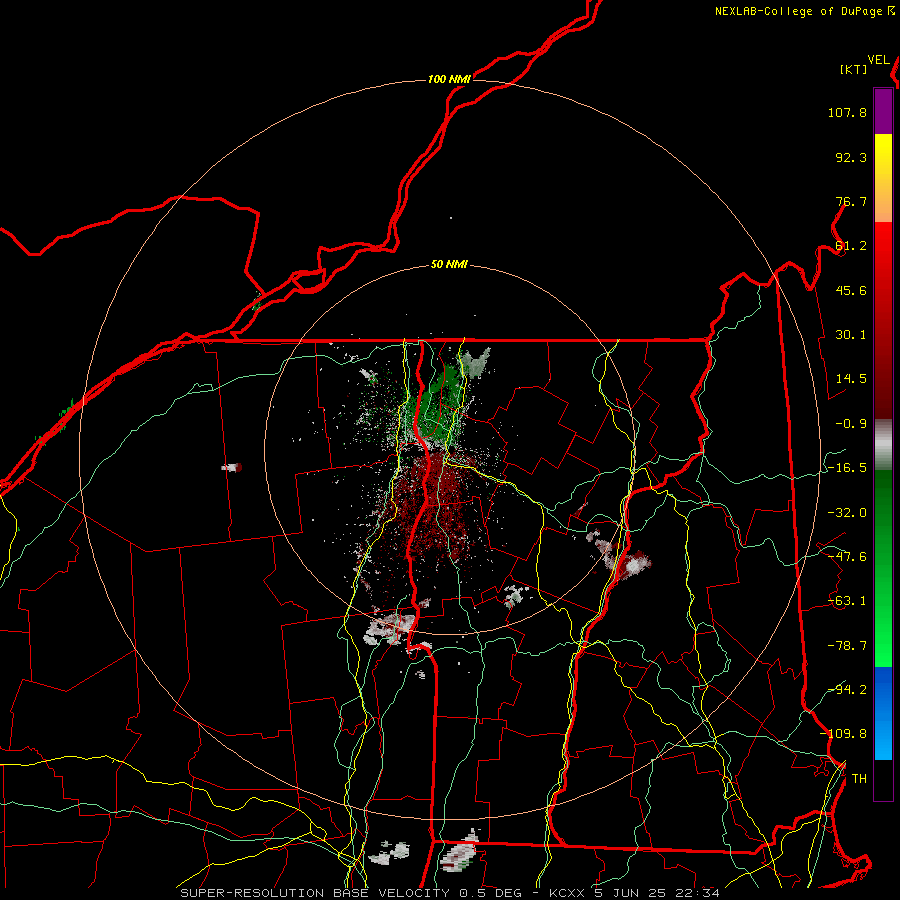Pick the blue segment of the velocity scale

(x=883, y=713)
